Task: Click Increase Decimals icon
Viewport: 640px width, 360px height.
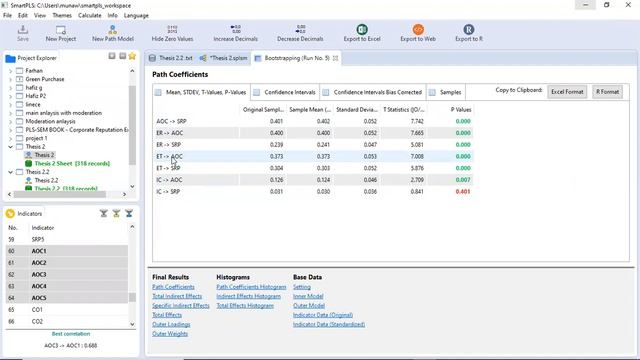Action: coord(236,33)
